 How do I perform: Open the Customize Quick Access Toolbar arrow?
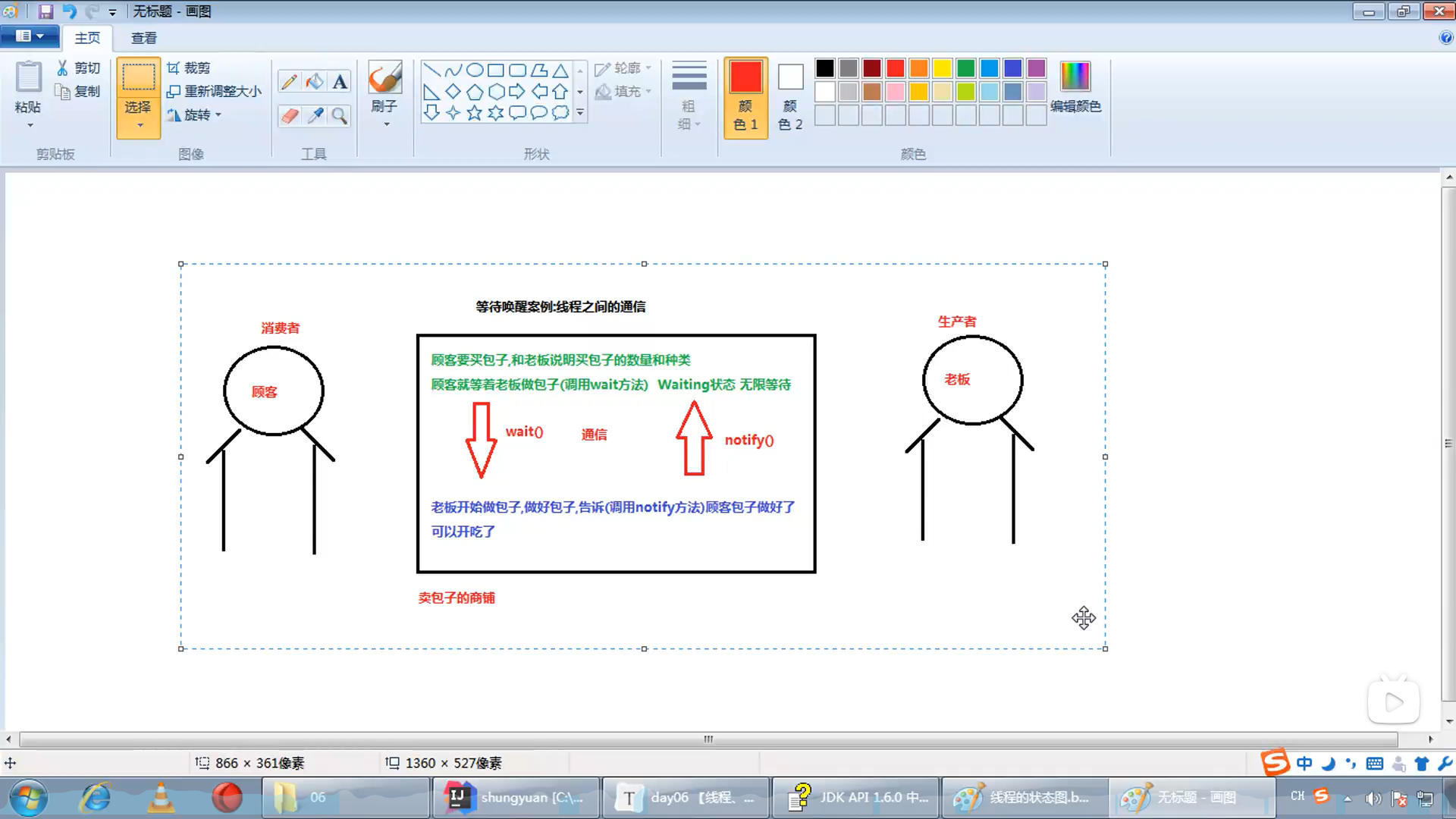click(113, 12)
